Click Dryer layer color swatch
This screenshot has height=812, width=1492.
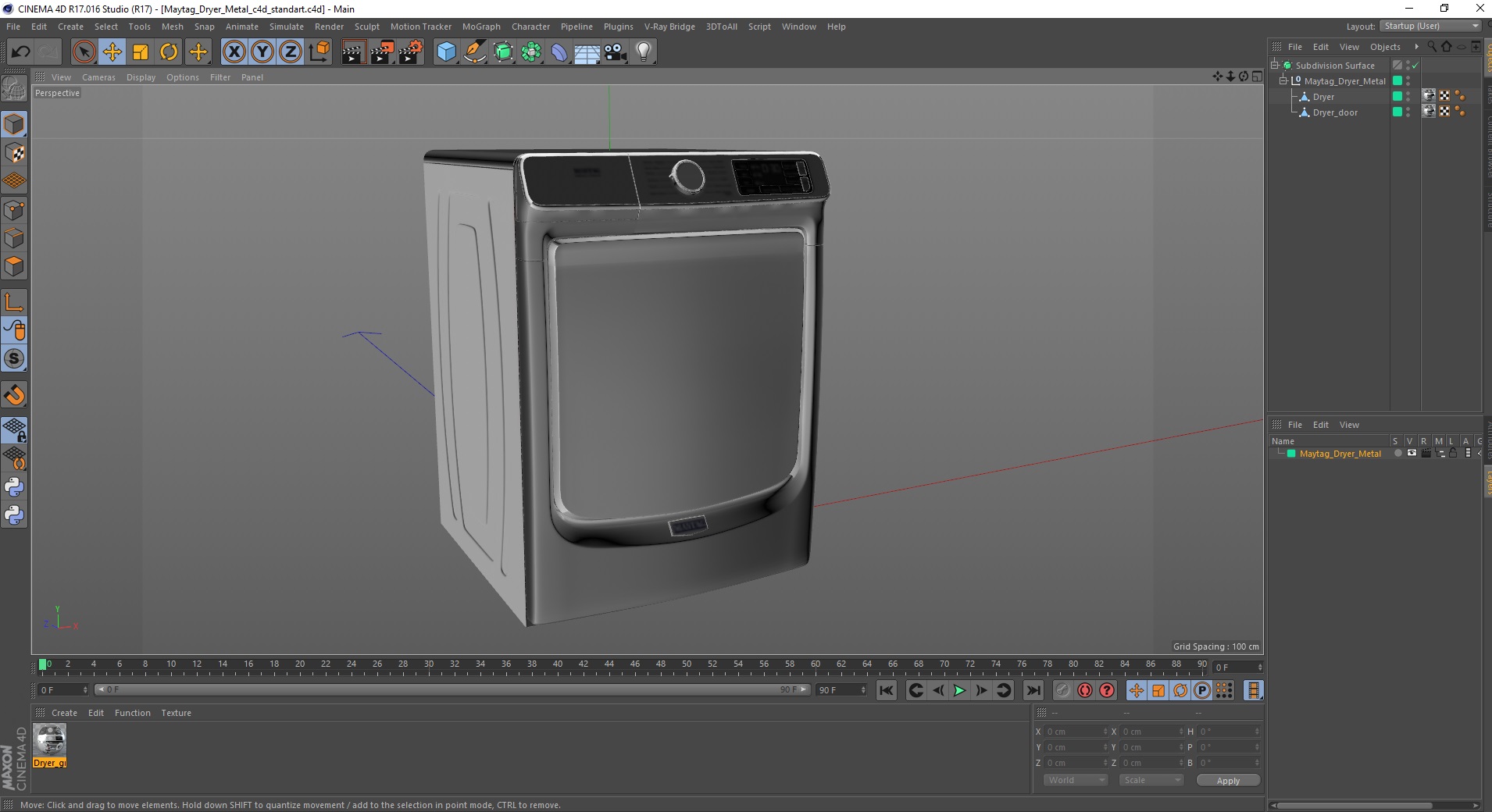[x=1397, y=96]
